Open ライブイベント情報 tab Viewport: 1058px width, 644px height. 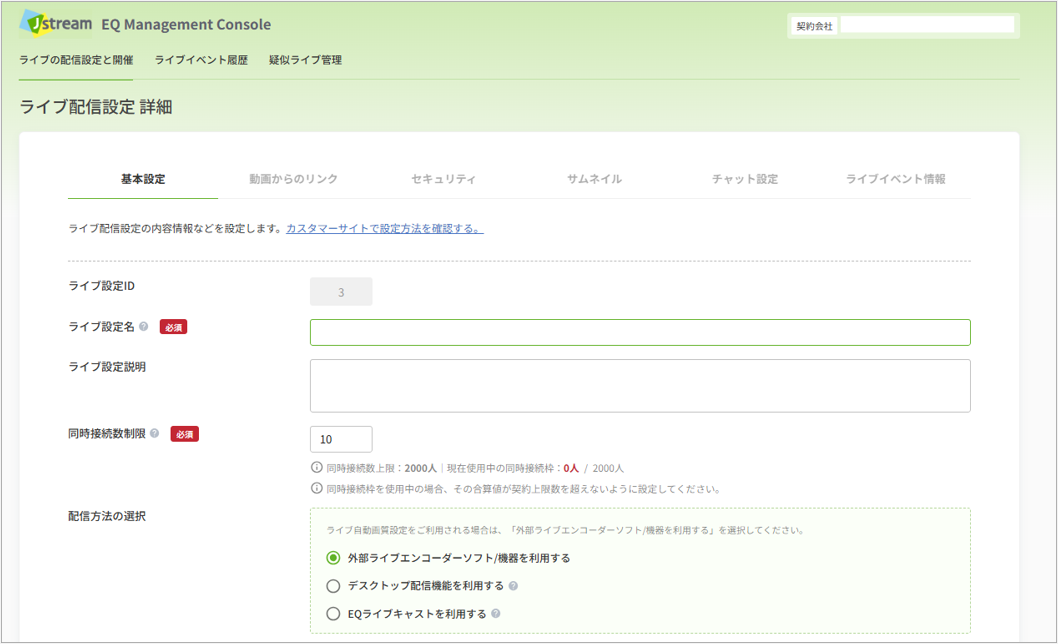[896, 179]
